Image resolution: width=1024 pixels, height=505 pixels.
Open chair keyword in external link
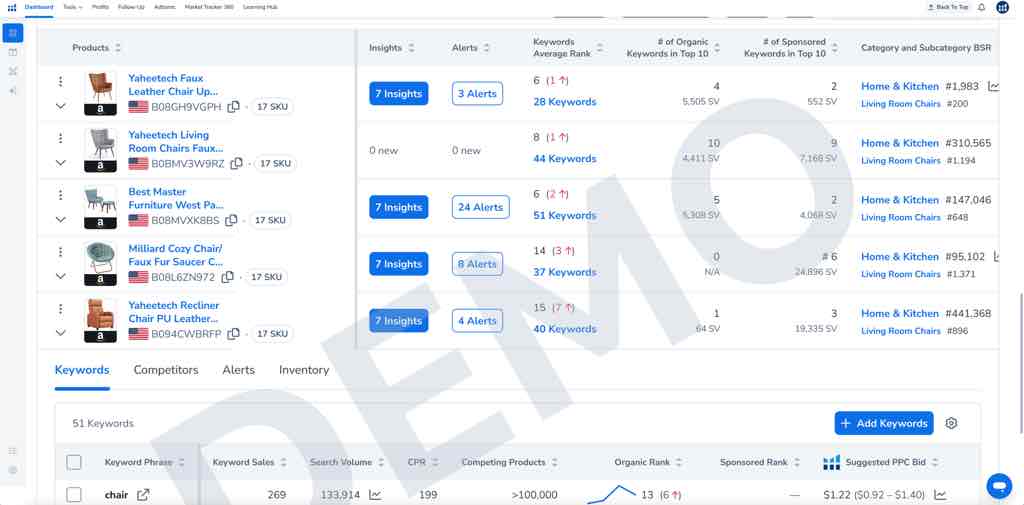pos(143,495)
